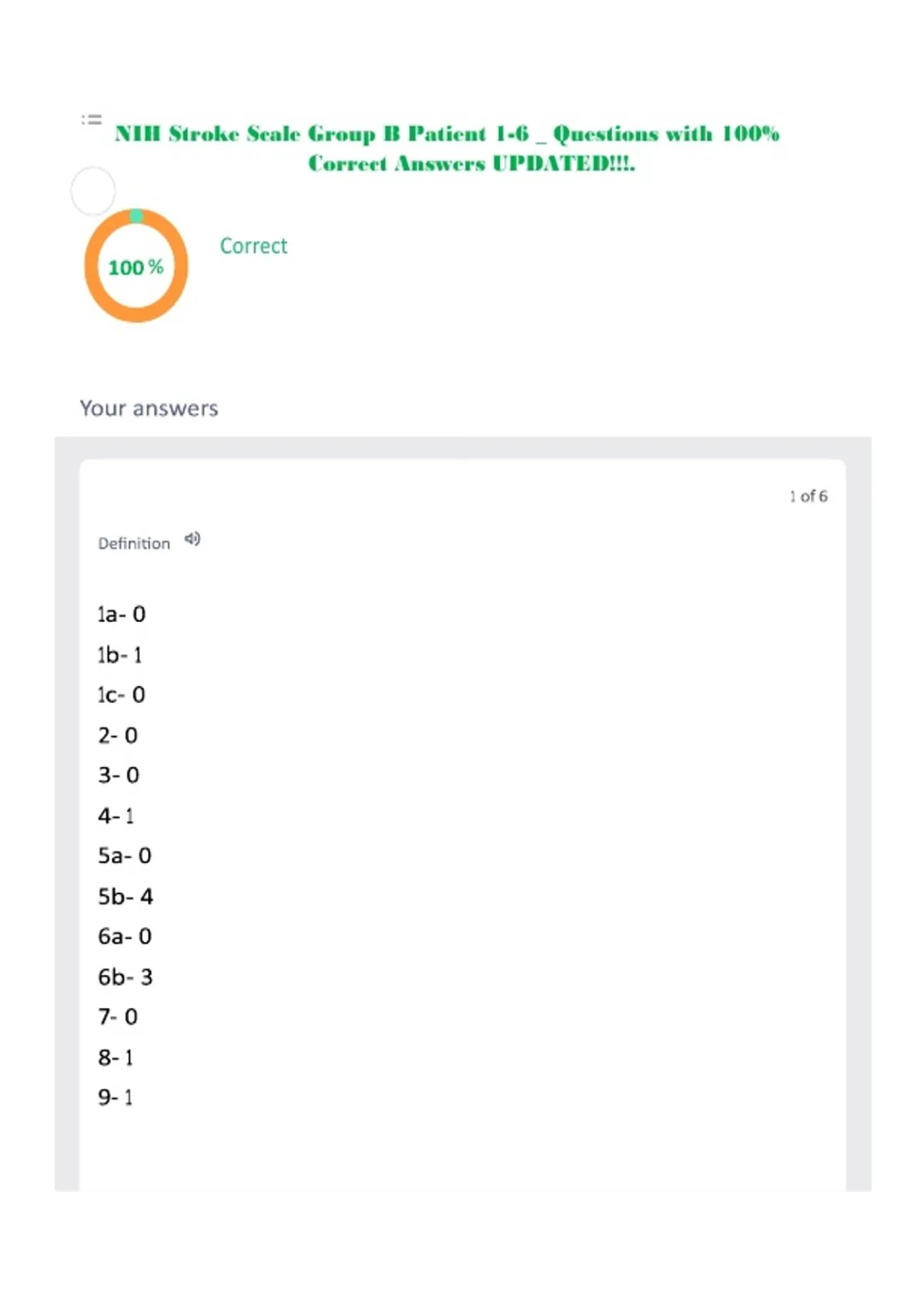Select the answer line 7- 0
Viewport: 924px width, 1309px height.
click(x=118, y=1017)
